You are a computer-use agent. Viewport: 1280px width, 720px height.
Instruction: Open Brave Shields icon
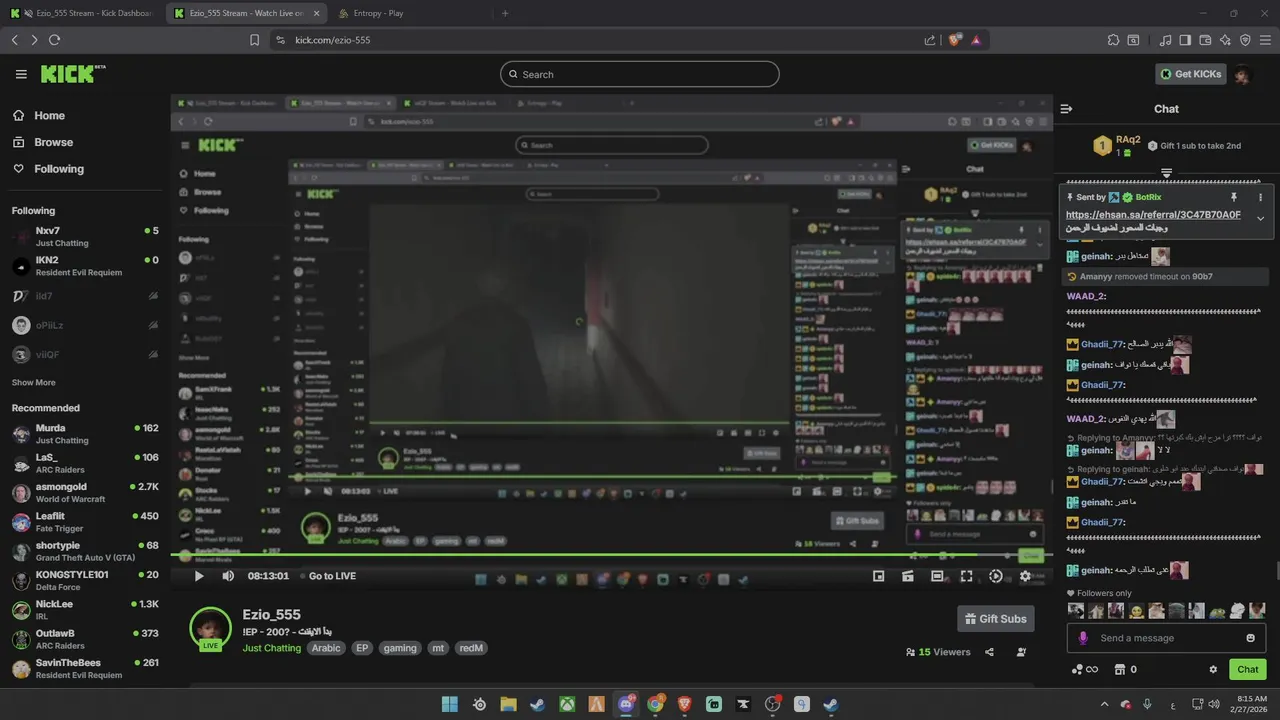tap(954, 40)
